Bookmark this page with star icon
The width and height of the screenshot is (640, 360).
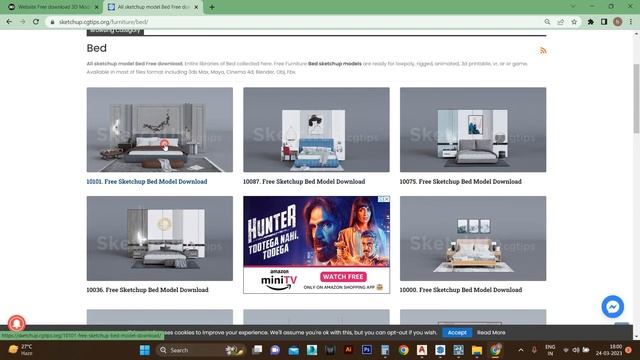[574, 22]
